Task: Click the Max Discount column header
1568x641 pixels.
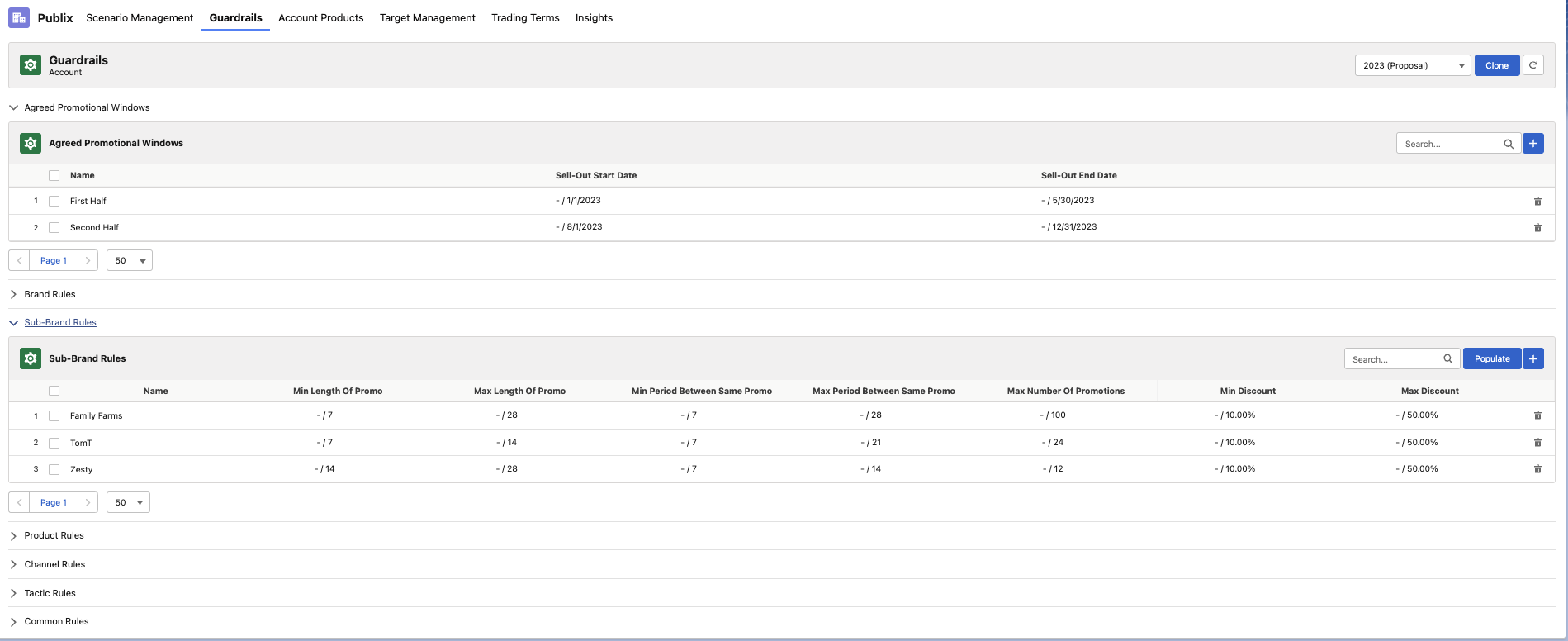Action: click(1430, 391)
